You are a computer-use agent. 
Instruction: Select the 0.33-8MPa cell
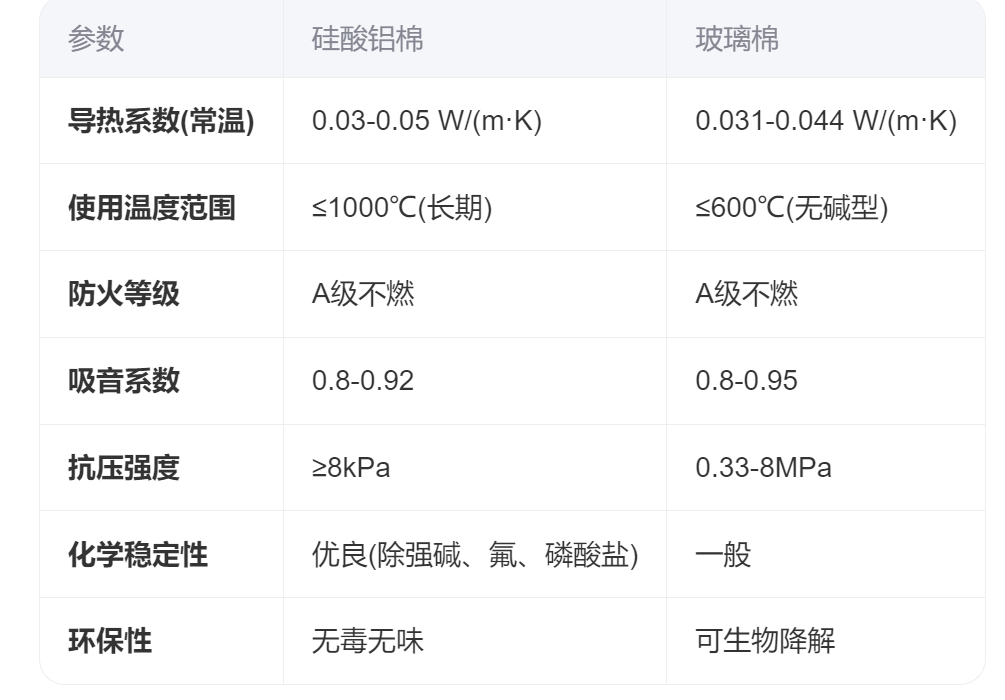(764, 468)
